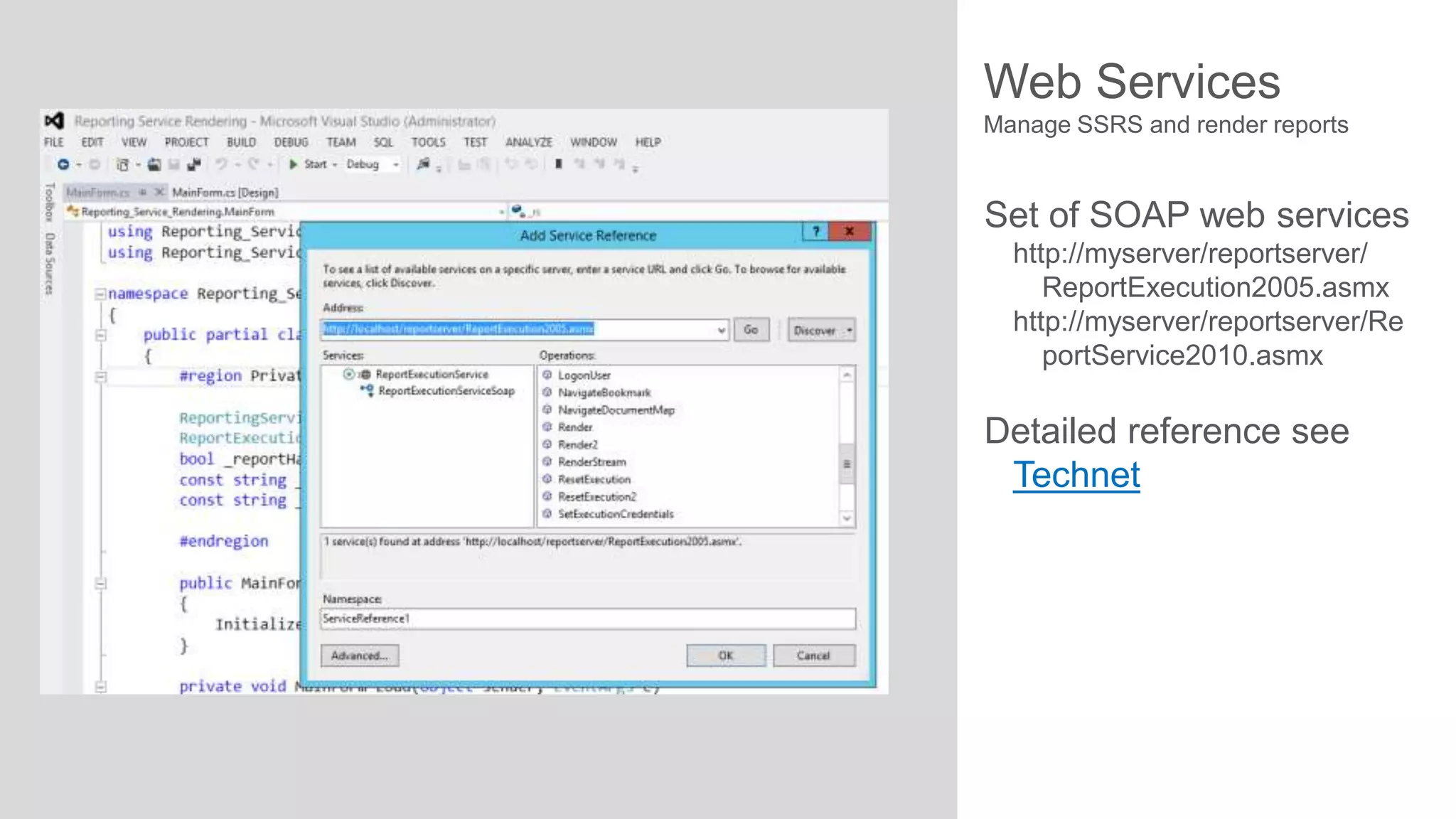Start debugging with the green Start arrow
Screen dimensions: 1456x819
[293, 164]
